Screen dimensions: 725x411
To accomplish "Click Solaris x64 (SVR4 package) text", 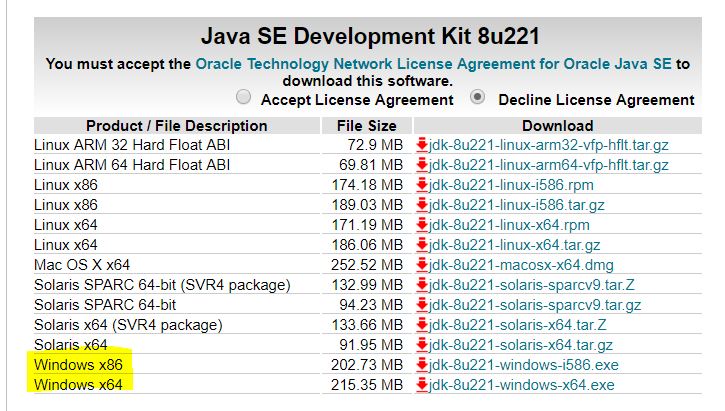I will pyautogui.click(x=128, y=325).
